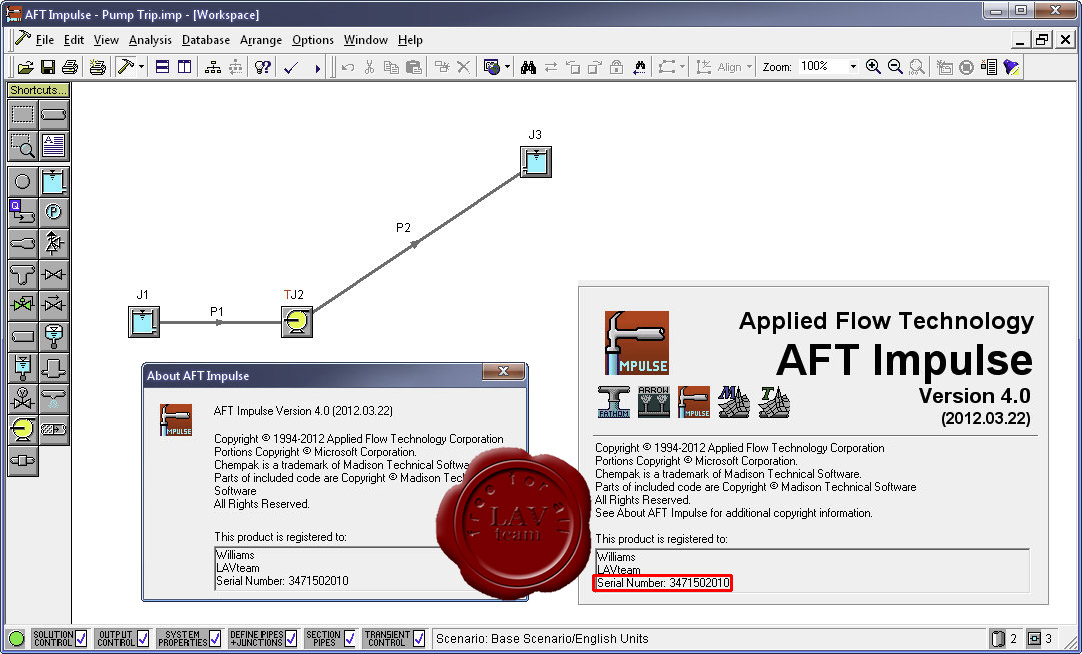Close the About AFT Impulse dialog
The image size is (1082, 654).
click(x=503, y=372)
